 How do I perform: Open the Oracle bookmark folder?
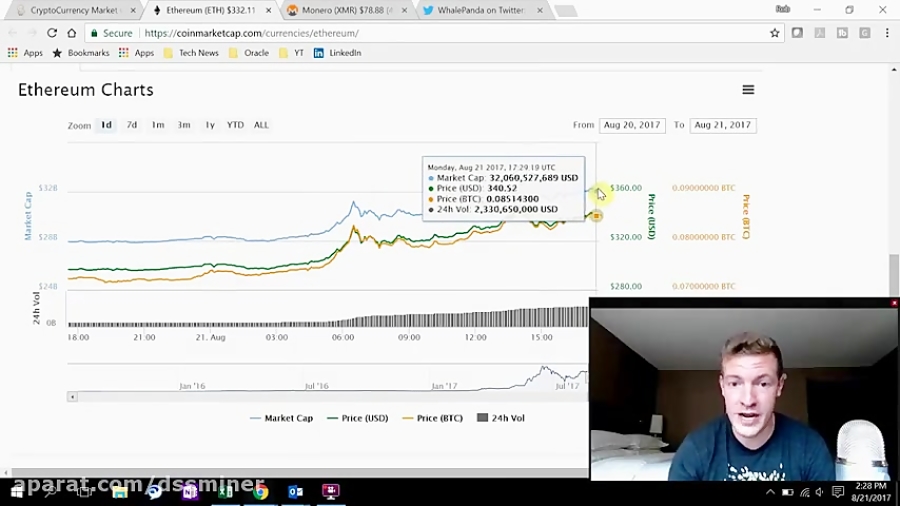click(x=249, y=53)
